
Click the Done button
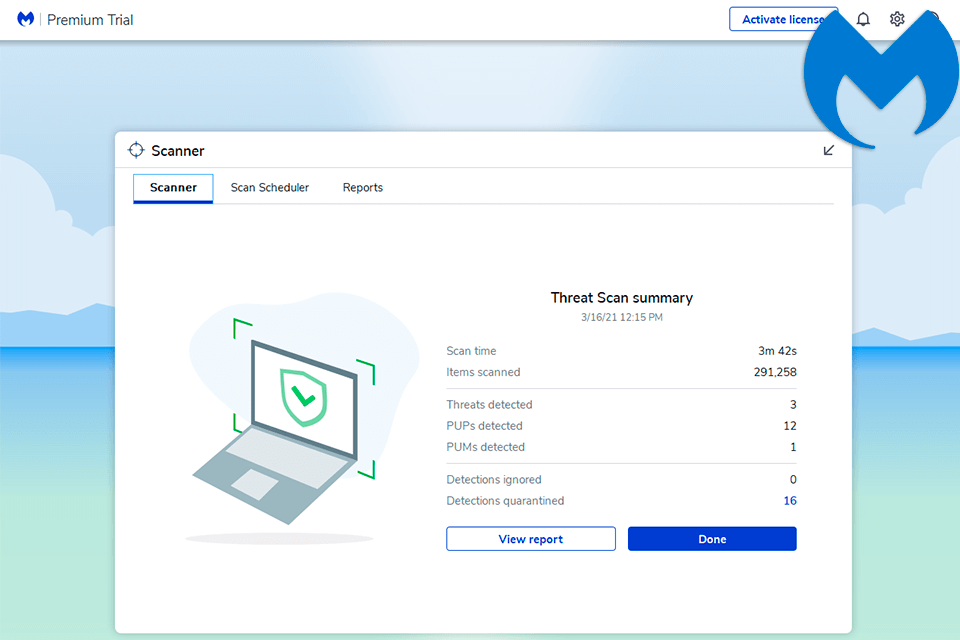(712, 539)
